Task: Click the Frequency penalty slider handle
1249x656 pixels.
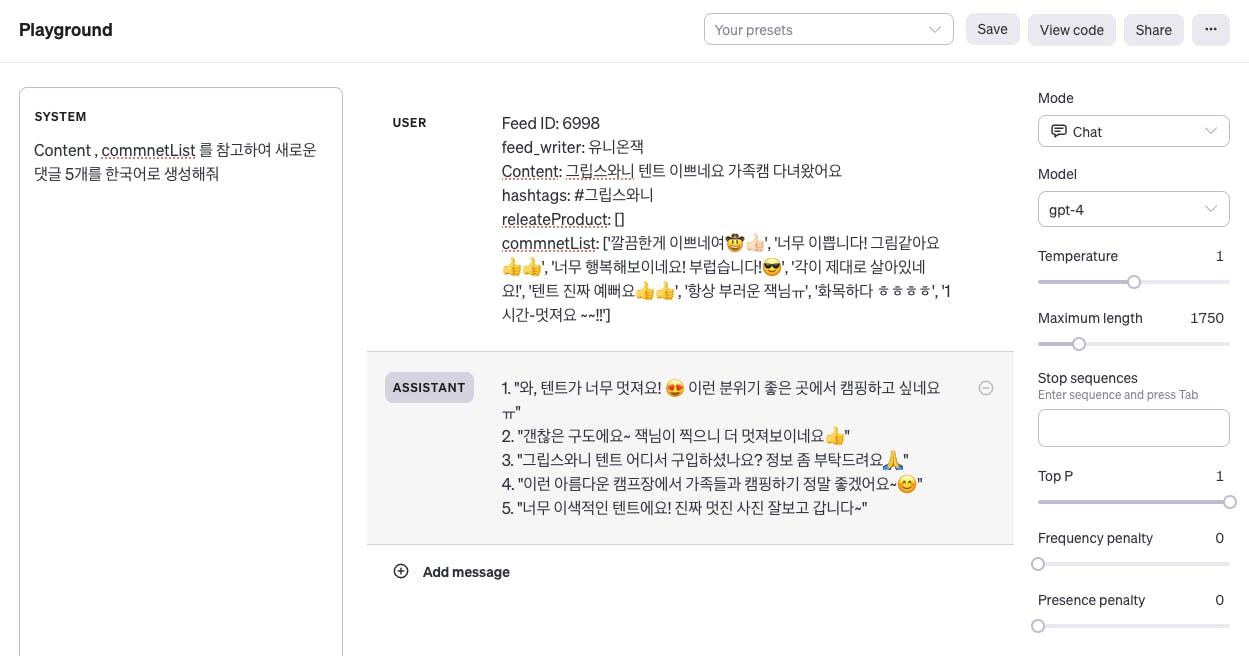Action: [1038, 564]
